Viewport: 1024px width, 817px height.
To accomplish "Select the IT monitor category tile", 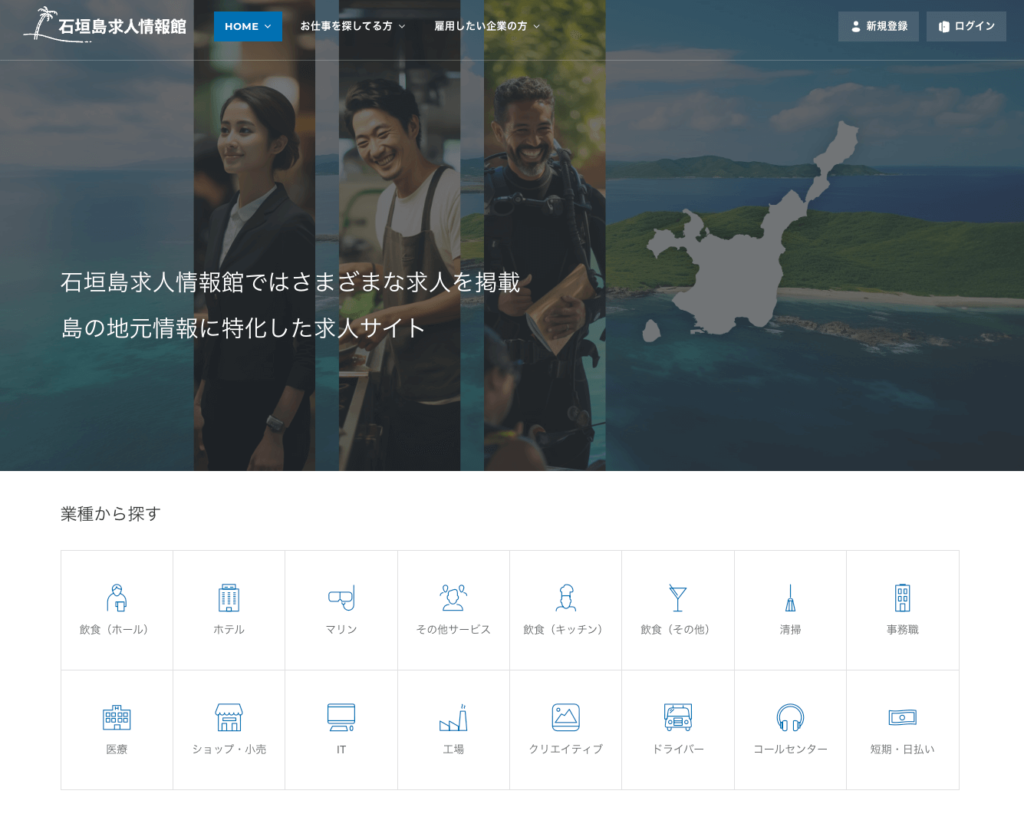I will click(x=341, y=729).
